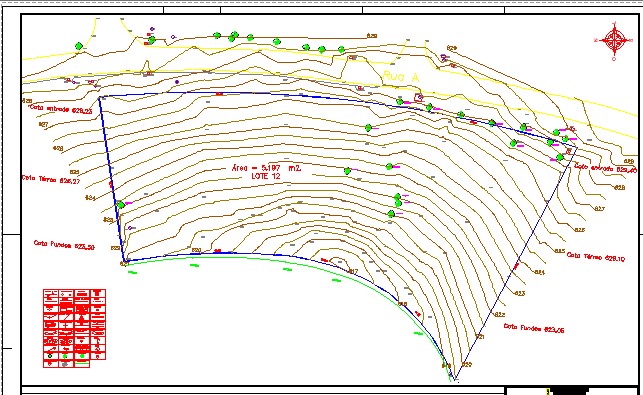Click the green tree on the lot's west boundary
The width and height of the screenshot is (643, 395).
coord(121,204)
